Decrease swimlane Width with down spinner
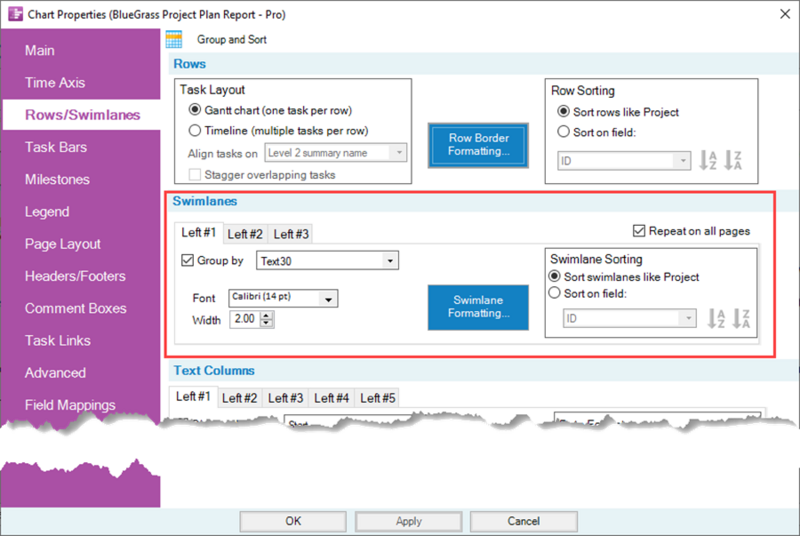The image size is (800, 536). tap(266, 323)
